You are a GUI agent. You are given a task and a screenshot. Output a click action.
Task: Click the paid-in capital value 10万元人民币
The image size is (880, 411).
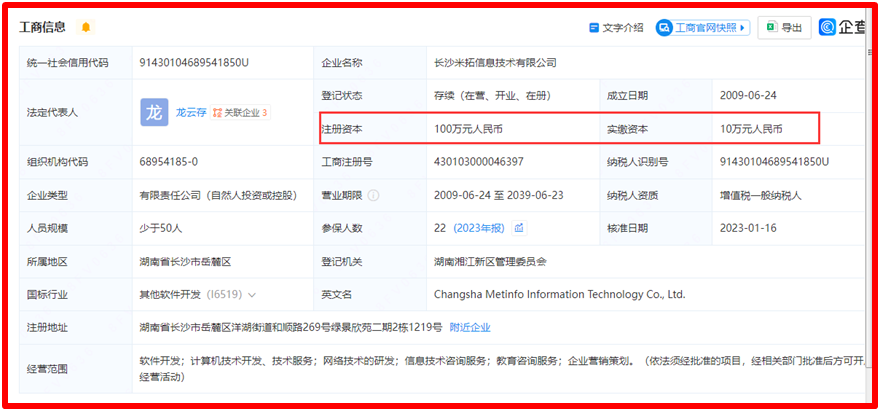[x=751, y=129]
